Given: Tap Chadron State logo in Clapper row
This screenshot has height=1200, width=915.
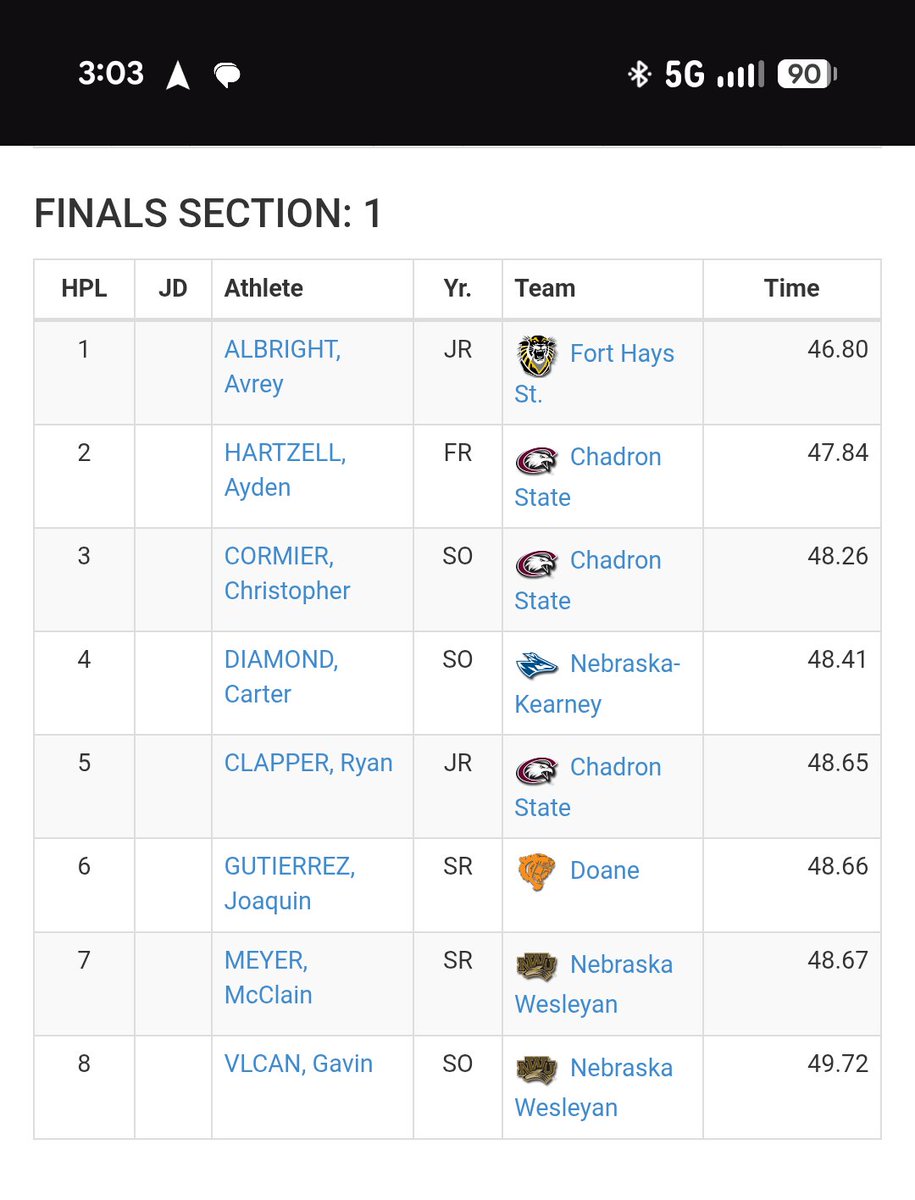Looking at the screenshot, I should pos(537,769).
